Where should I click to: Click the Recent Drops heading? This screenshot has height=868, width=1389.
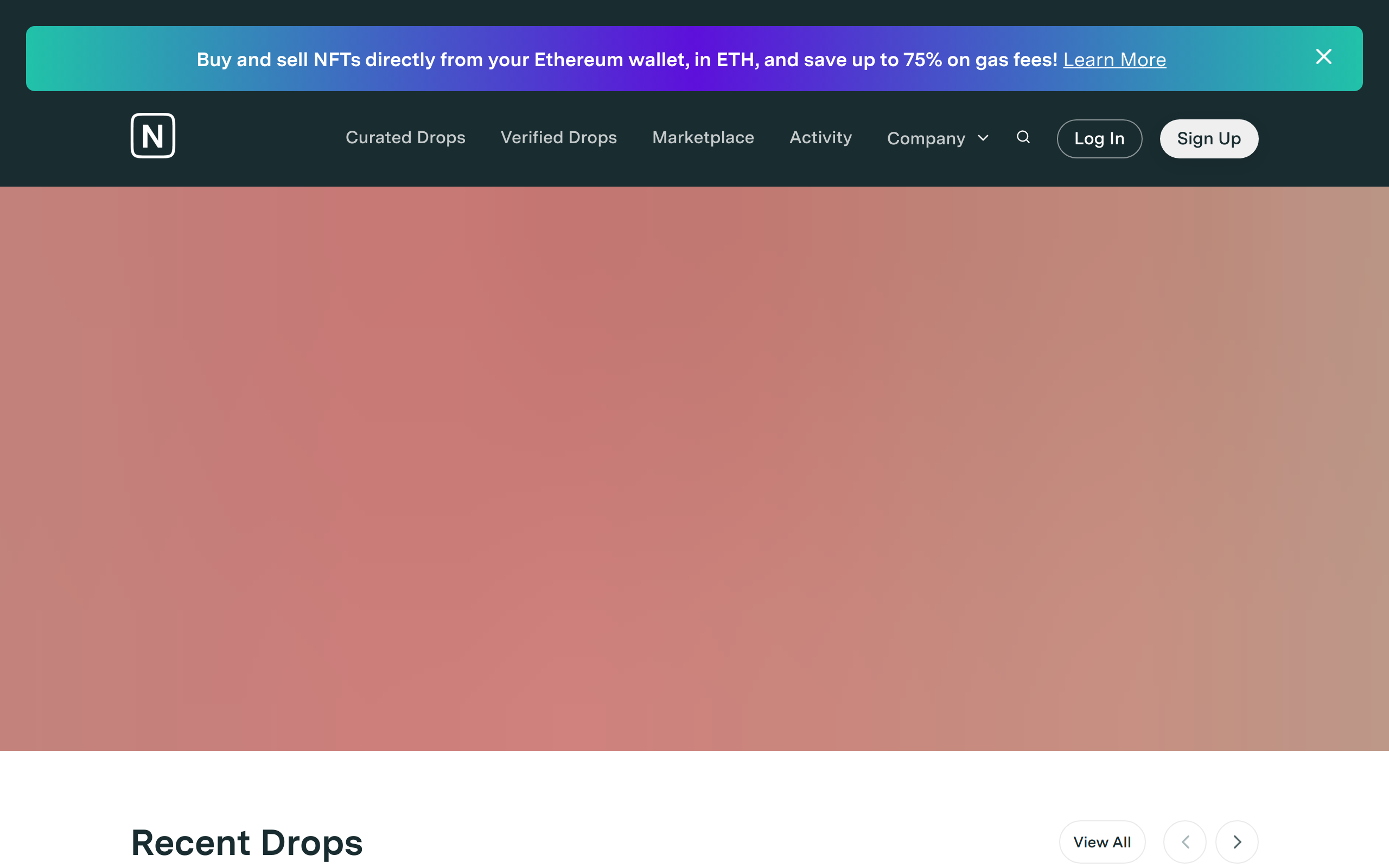247,843
